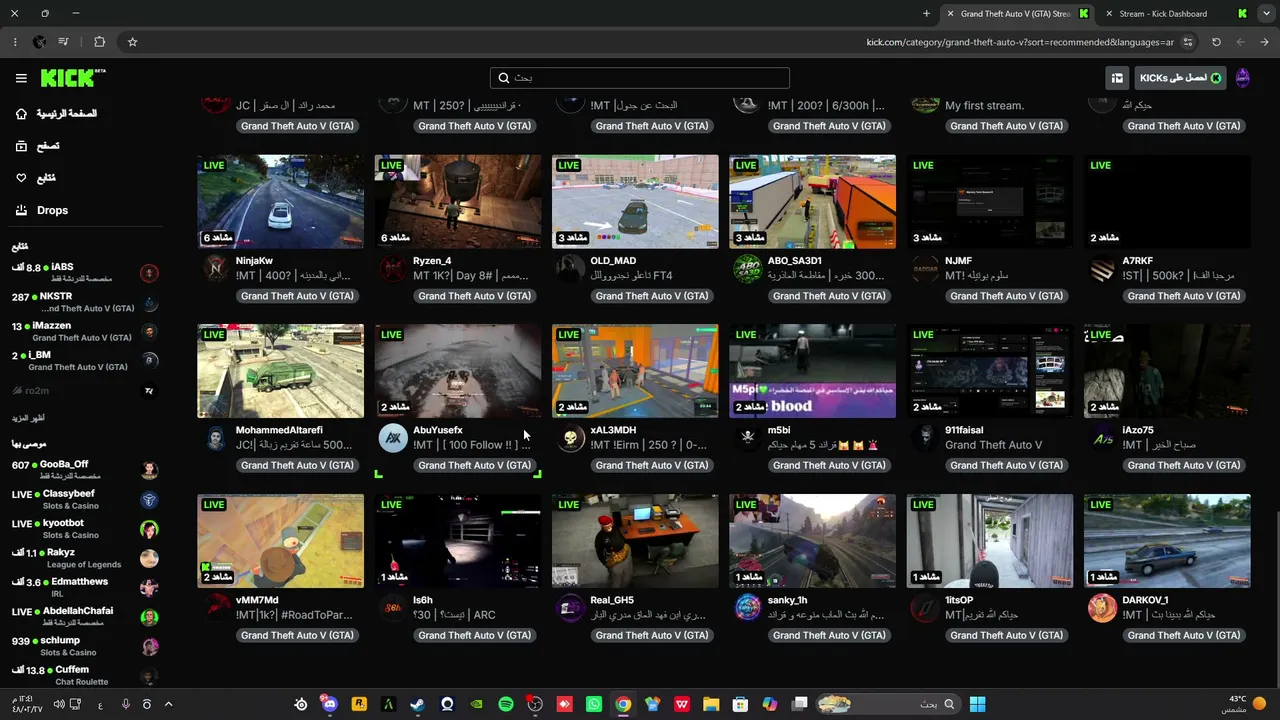Open OLD_MAD stream thumbnail
Image resolution: width=1280 pixels, height=720 pixels.
635,201
